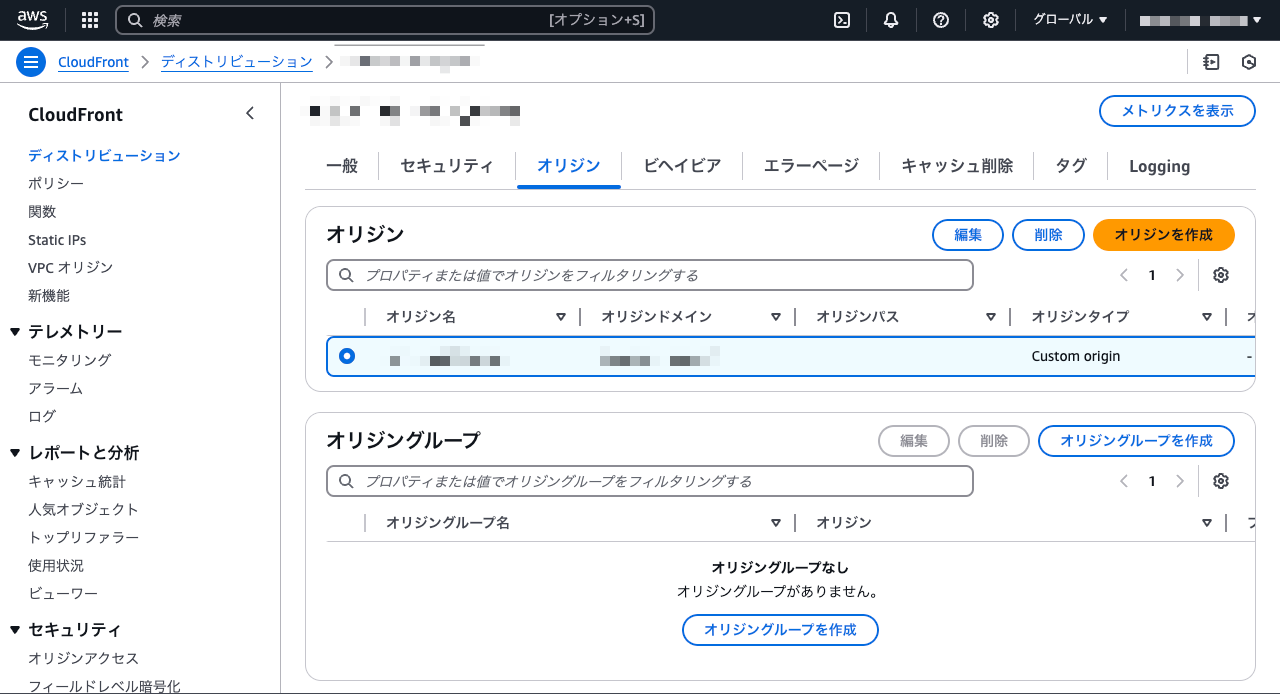This screenshot has width=1280, height=694.
Task: Go to previous page of origins table
Action: 1124,275
